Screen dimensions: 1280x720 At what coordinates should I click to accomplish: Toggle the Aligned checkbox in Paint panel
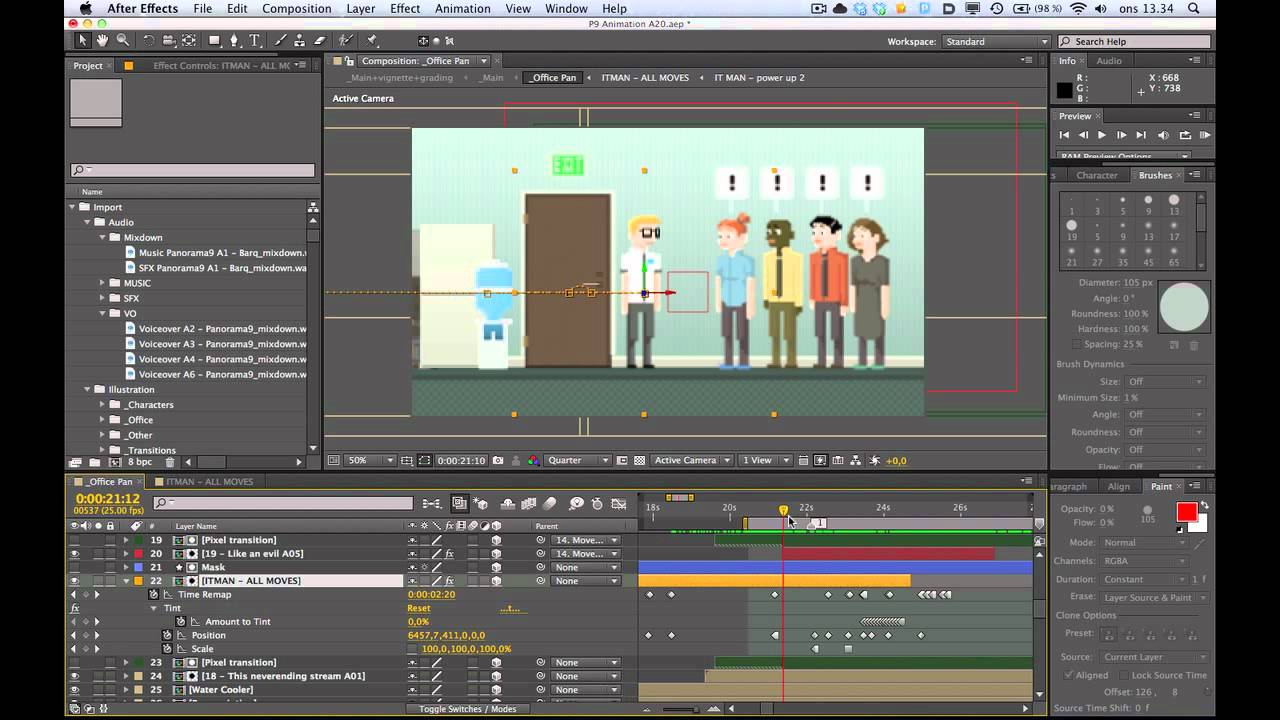[x=1068, y=675]
